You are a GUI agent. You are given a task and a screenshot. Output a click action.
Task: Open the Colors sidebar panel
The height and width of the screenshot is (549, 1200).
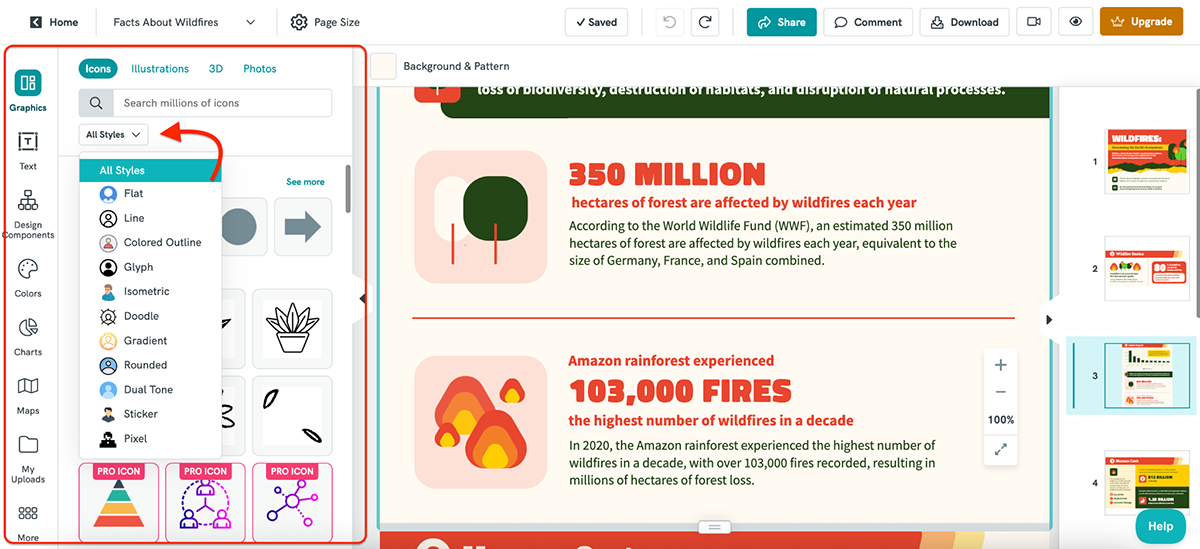28,278
